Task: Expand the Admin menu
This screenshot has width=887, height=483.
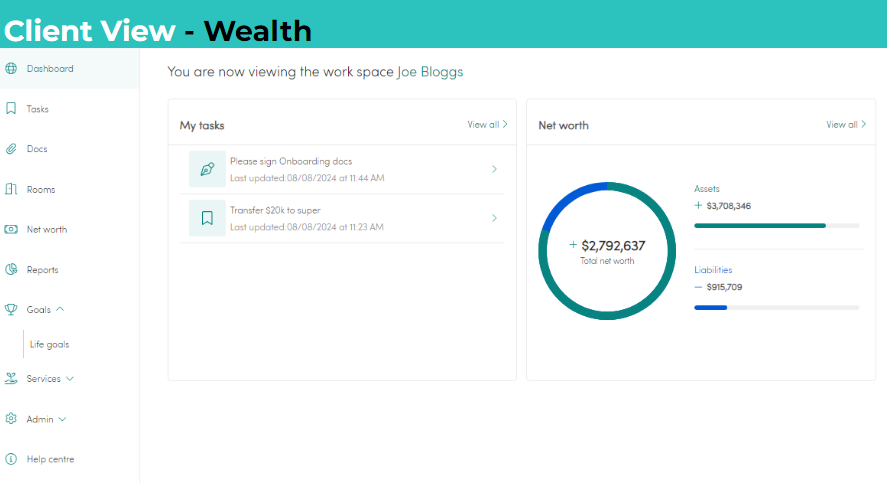Action: point(62,419)
